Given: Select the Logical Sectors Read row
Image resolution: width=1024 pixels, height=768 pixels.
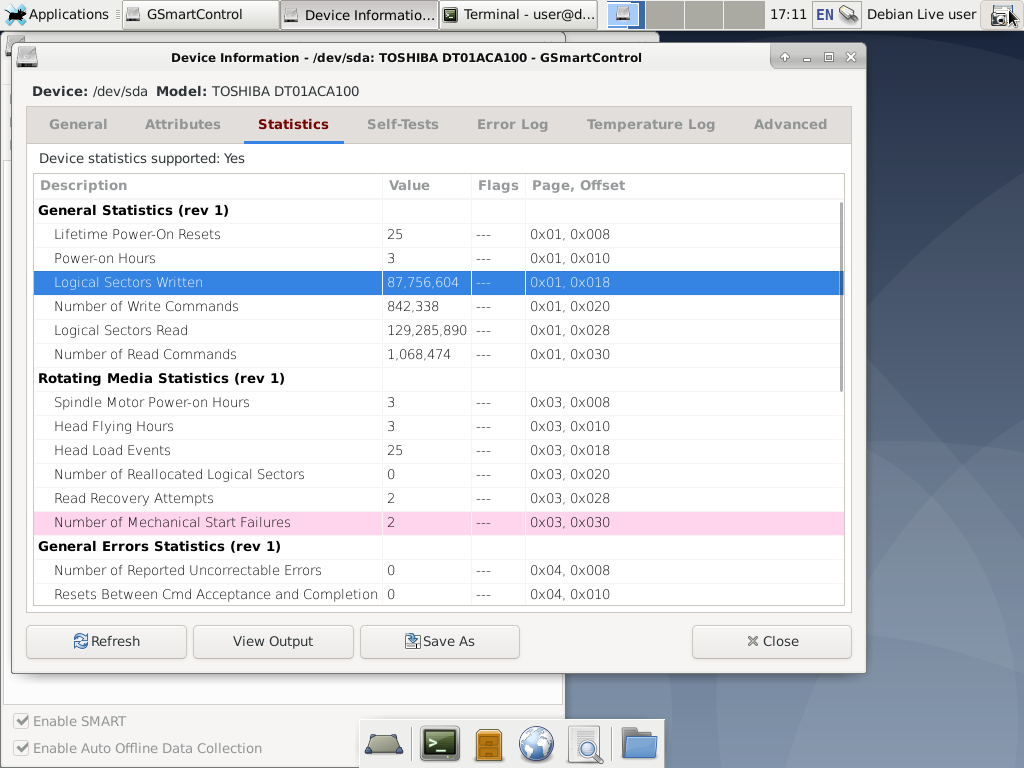Looking at the screenshot, I should pyautogui.click(x=439, y=330).
